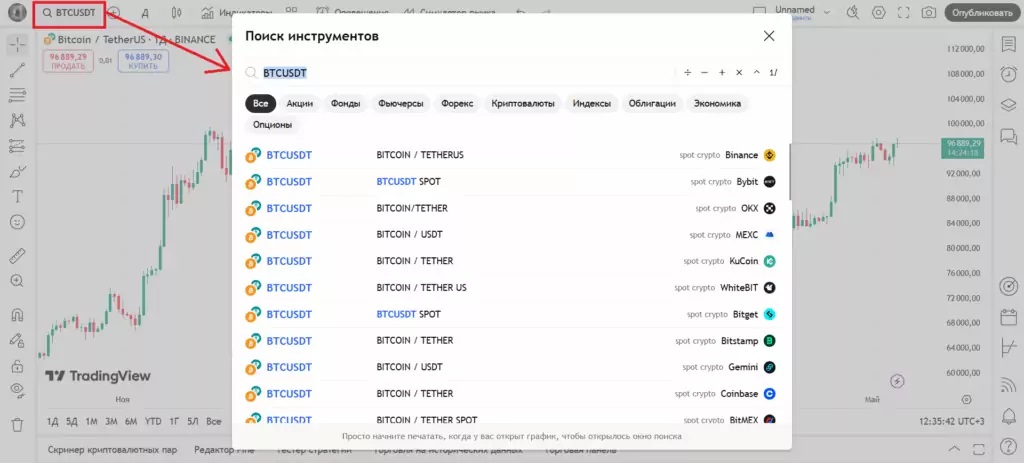The image size is (1024, 463).
Task: Toggle stay-in-drawing-mode pencil lock
Action: coord(18,340)
